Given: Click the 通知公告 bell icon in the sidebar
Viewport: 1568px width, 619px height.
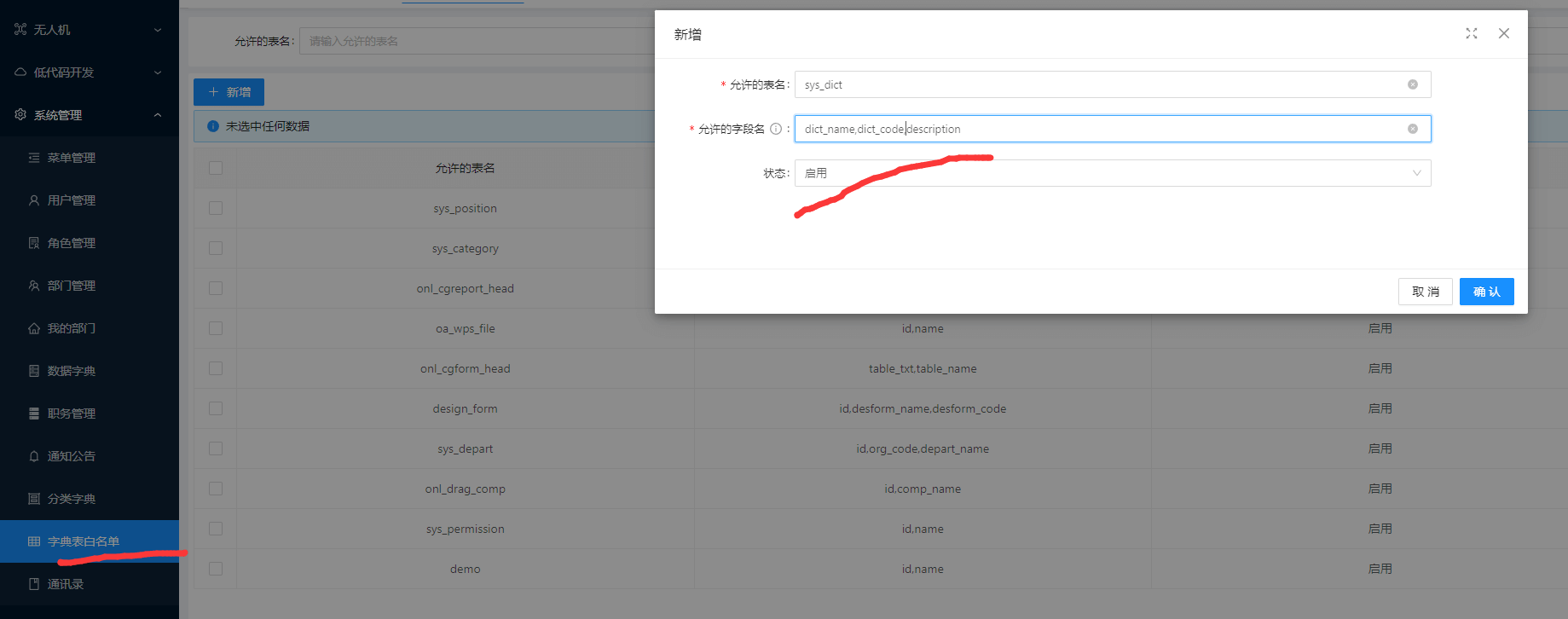Looking at the screenshot, I should coord(34,456).
